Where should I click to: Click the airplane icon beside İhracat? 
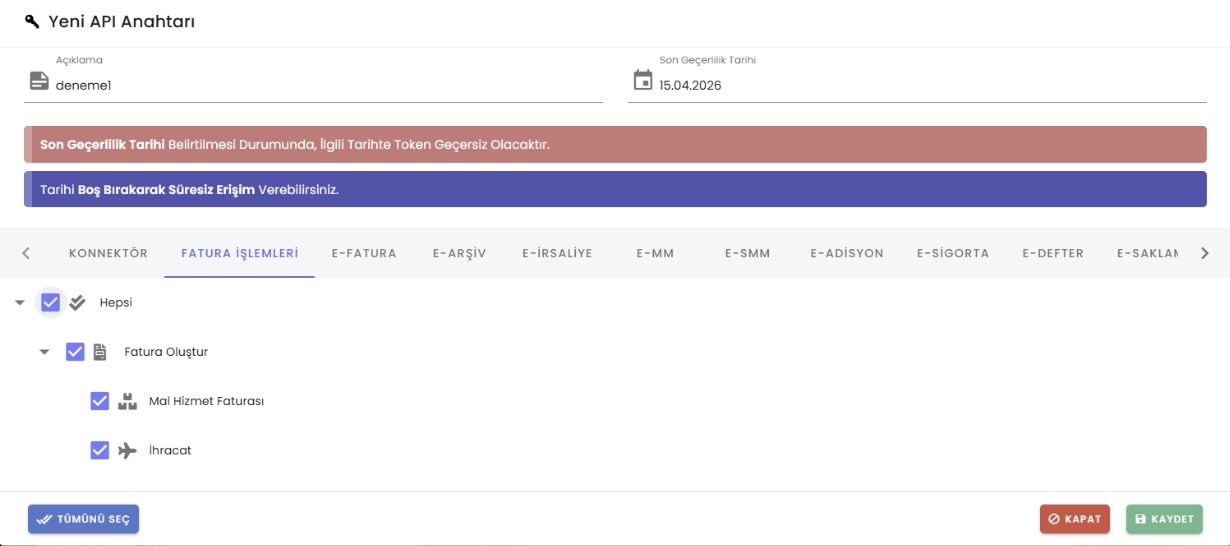[x=127, y=451]
